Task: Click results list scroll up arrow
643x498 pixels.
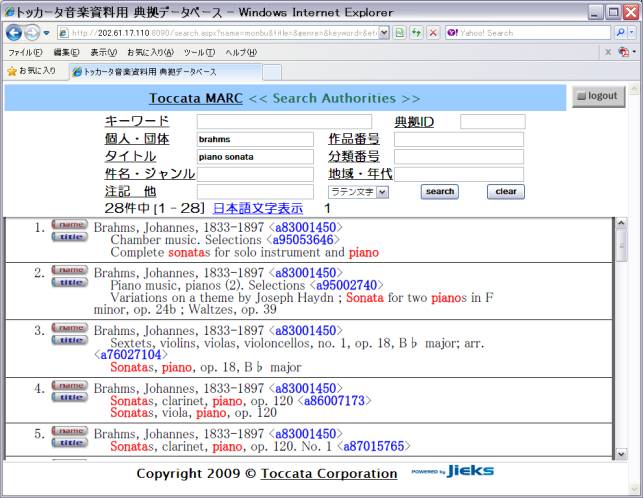Action: click(621, 224)
